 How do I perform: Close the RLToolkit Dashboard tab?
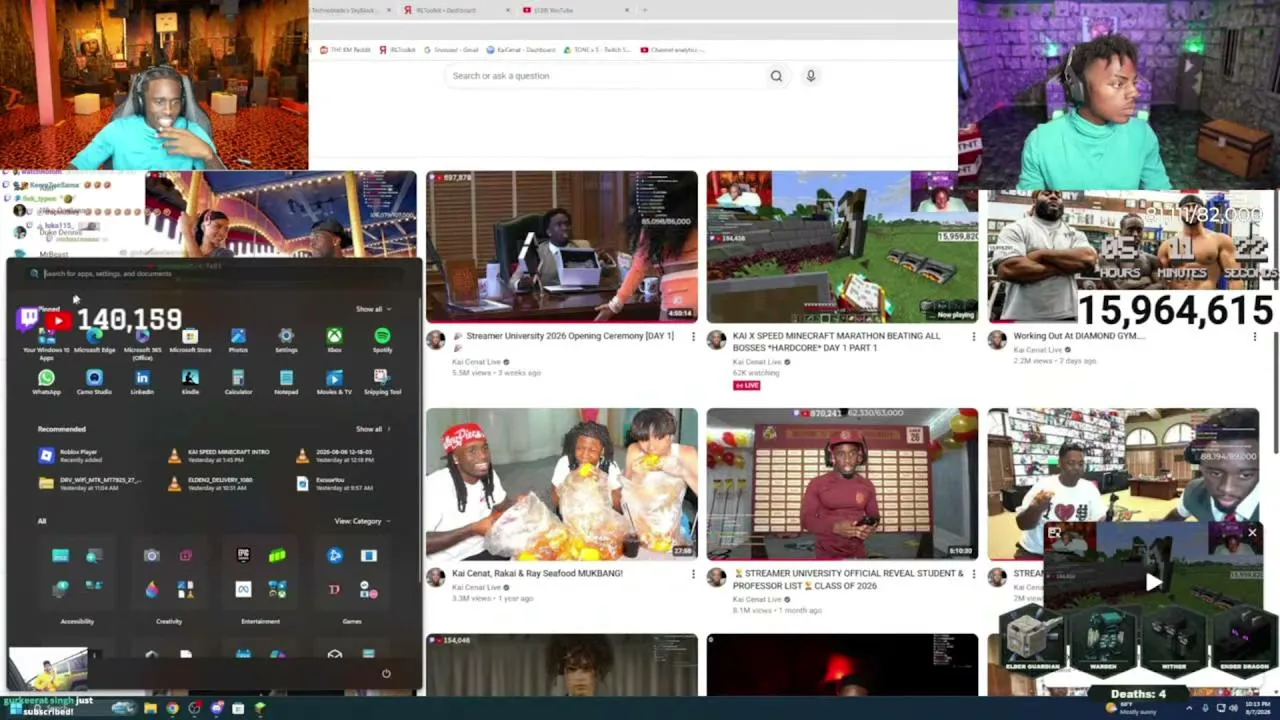[508, 10]
